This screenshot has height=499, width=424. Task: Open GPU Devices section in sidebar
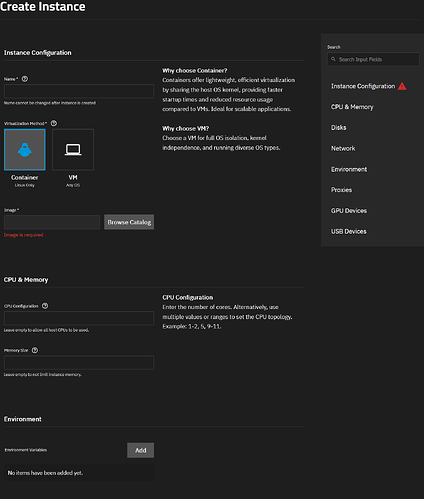(349, 211)
